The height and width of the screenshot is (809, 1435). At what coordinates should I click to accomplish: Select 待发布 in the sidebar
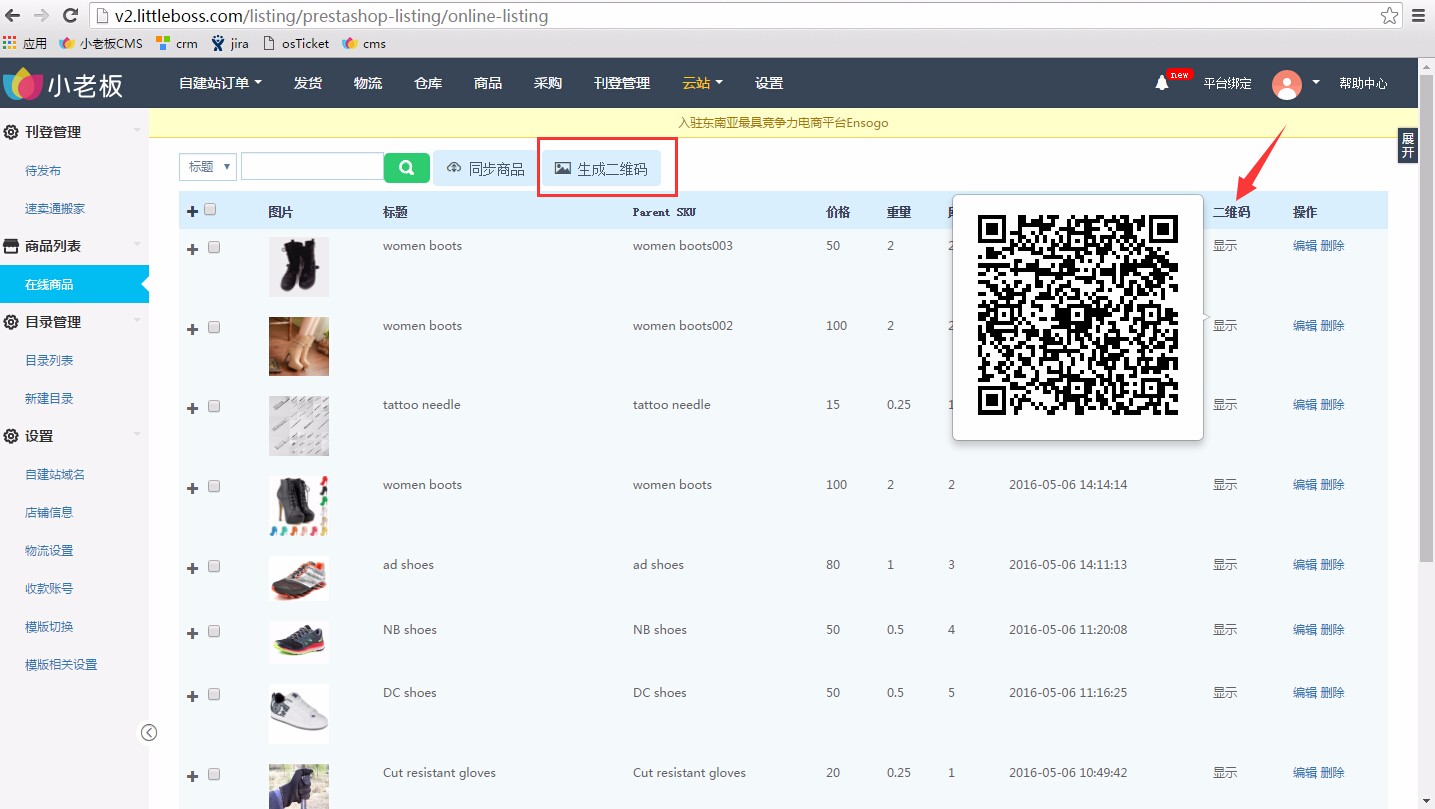tap(43, 171)
